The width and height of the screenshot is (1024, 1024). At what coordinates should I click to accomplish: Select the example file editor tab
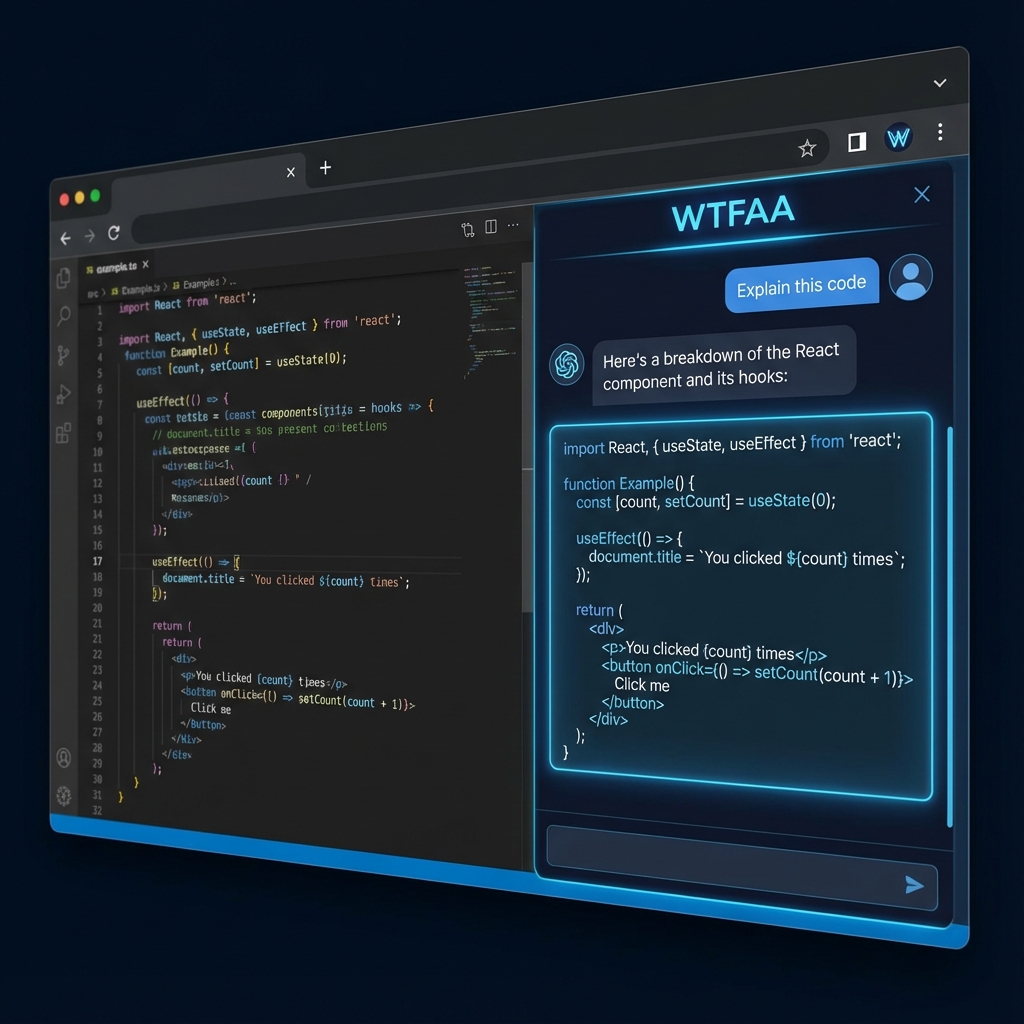[x=113, y=267]
